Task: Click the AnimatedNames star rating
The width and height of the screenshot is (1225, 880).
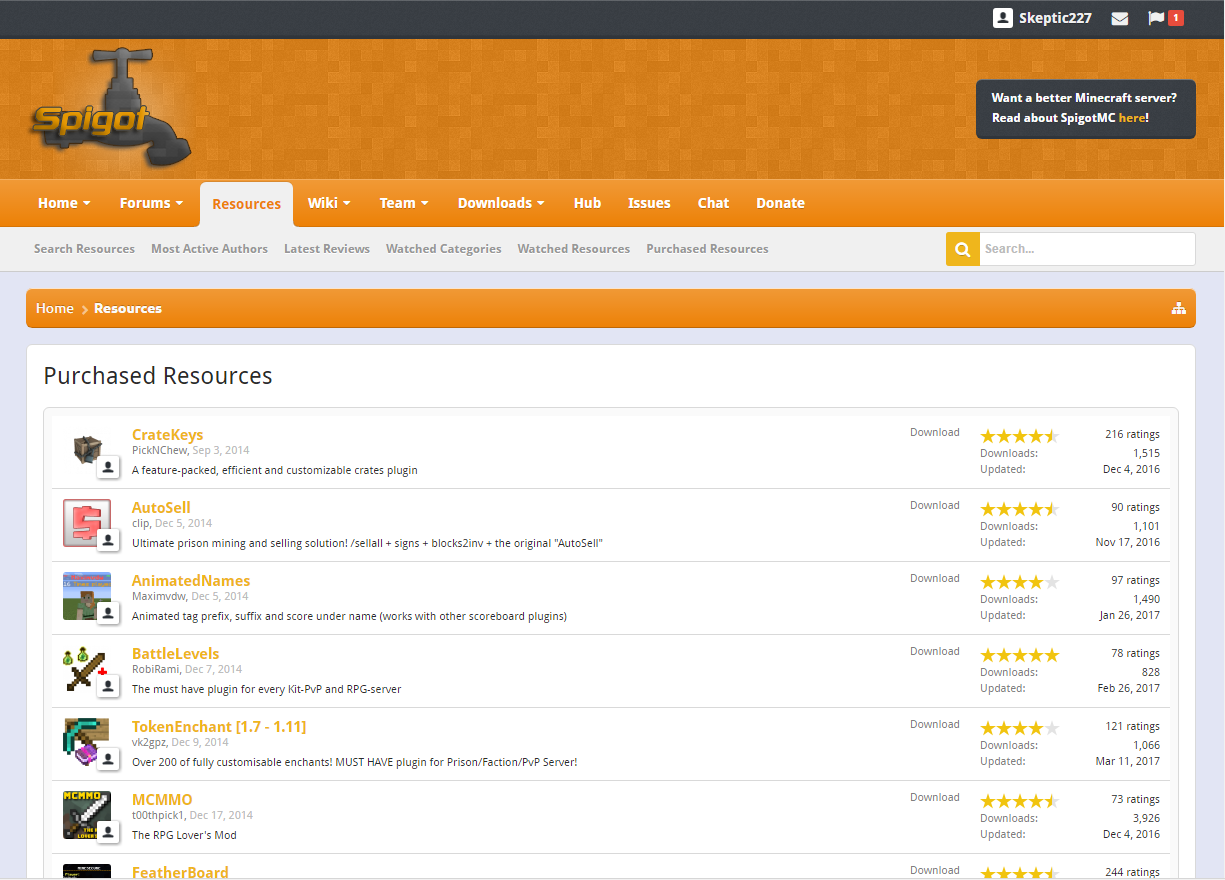Action: (x=1019, y=582)
